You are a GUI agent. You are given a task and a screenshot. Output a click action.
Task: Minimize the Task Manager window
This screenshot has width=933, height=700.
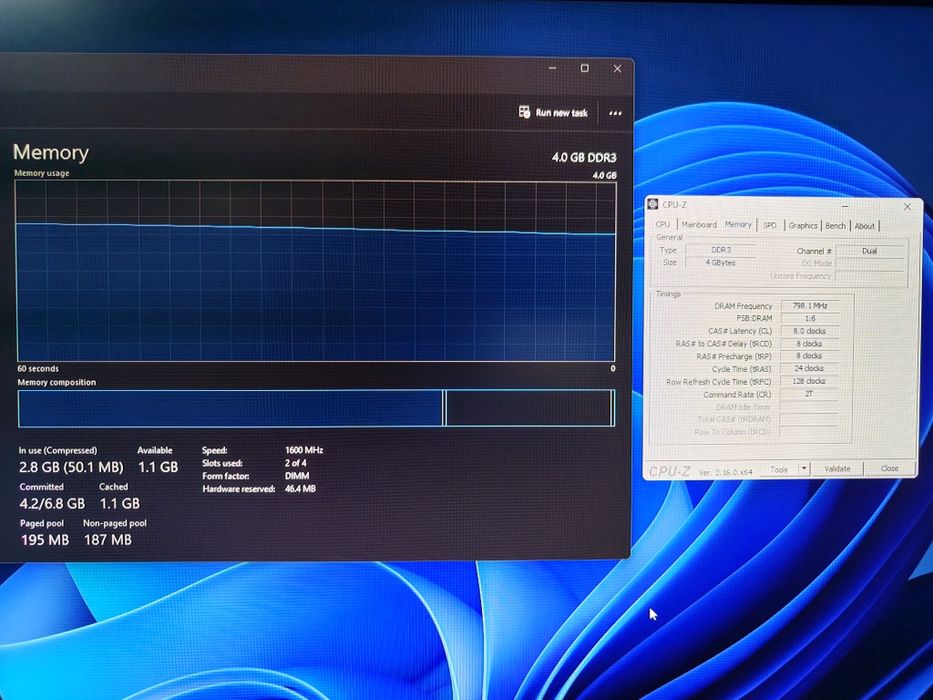pos(552,68)
